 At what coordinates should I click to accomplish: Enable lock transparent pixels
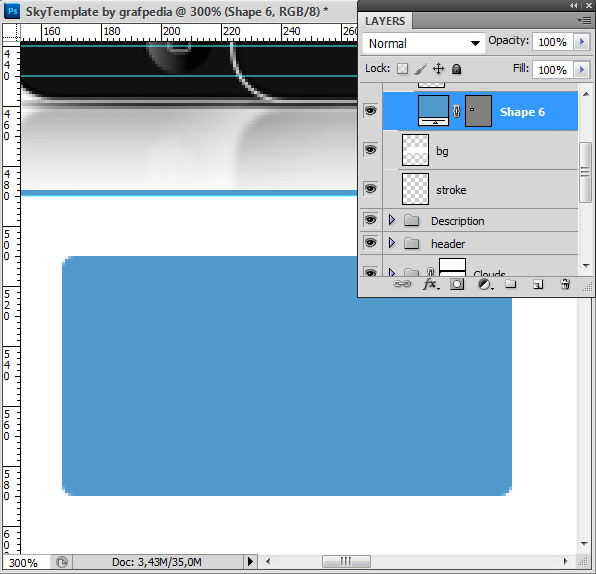[402, 69]
